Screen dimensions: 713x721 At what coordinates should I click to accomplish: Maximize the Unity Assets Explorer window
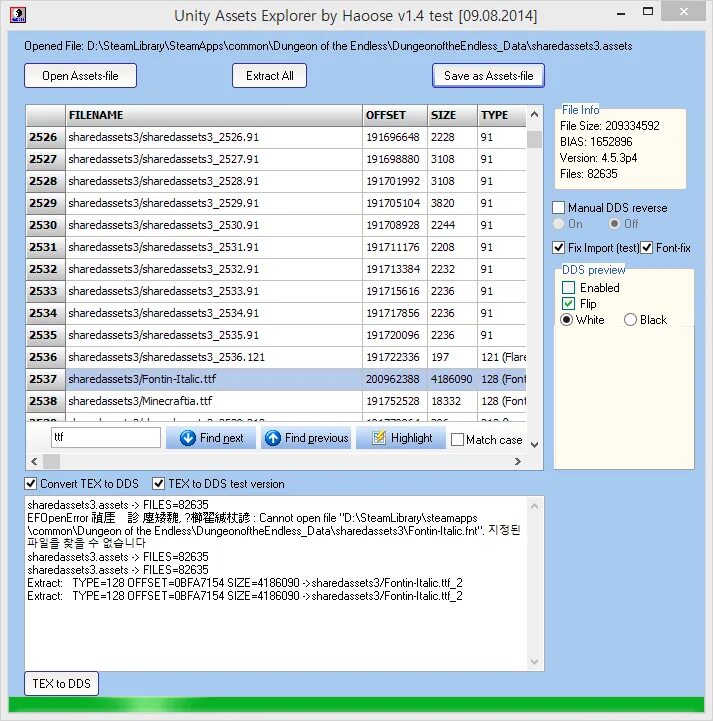pyautogui.click(x=648, y=12)
